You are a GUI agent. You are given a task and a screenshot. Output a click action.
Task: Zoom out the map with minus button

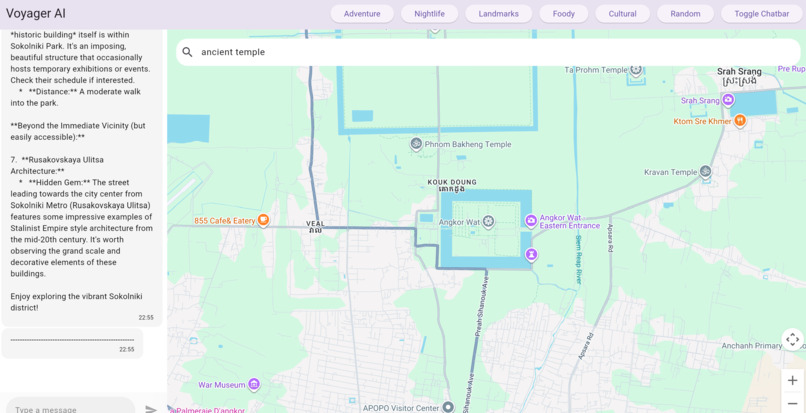point(793,403)
